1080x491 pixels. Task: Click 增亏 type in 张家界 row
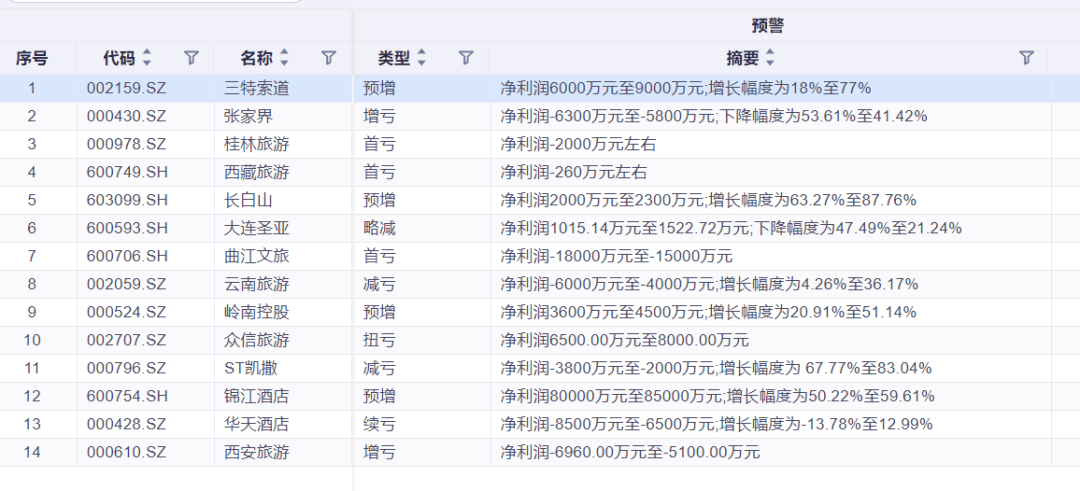[379, 116]
